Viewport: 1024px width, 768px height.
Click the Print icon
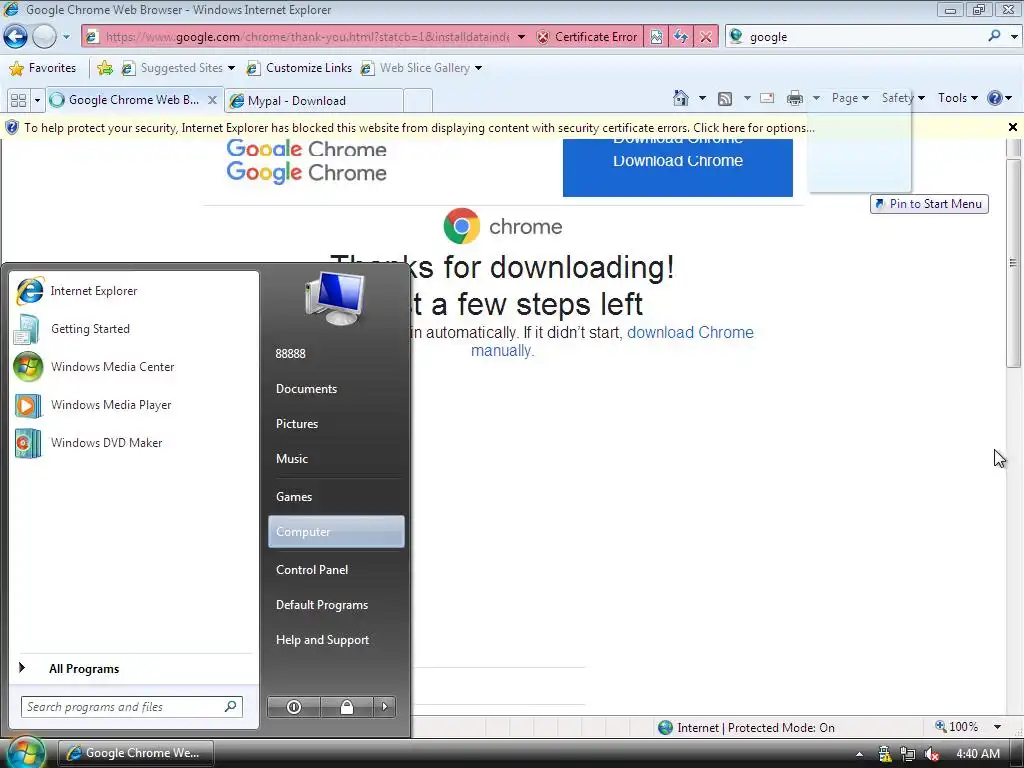pyautogui.click(x=795, y=98)
